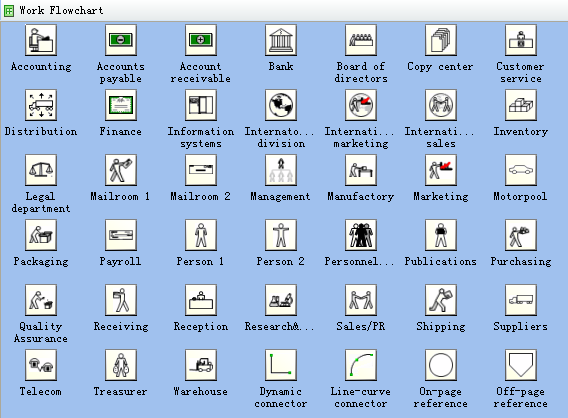The image size is (568, 418).
Task: Click the 'Management' label text
Action: point(281,197)
